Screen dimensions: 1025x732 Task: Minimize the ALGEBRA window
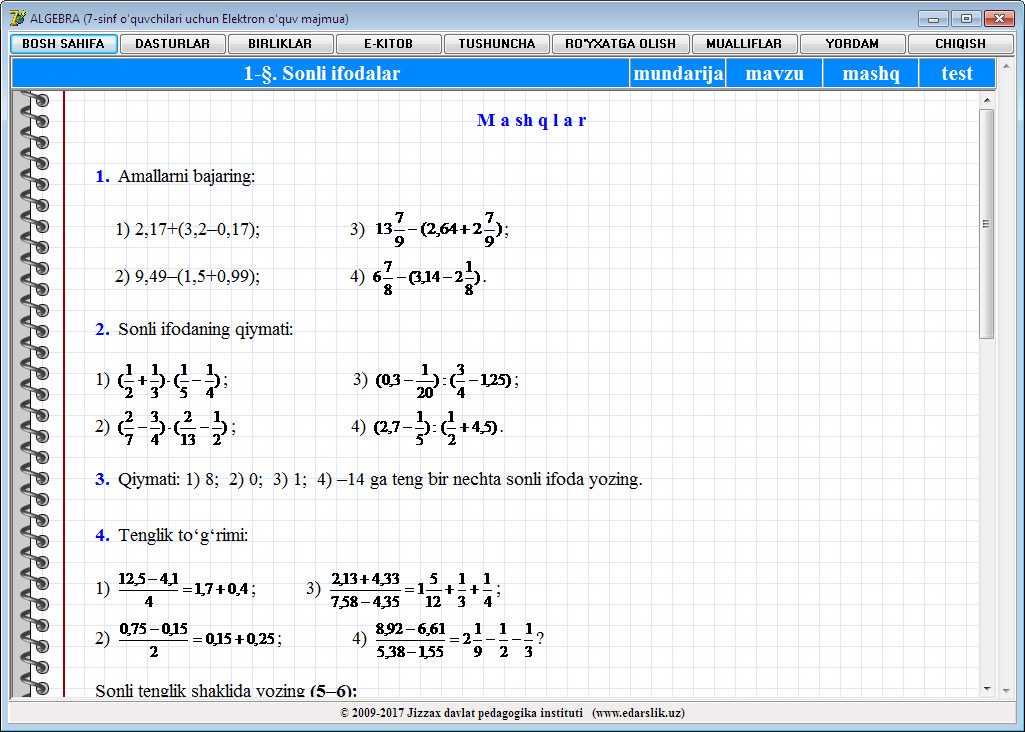coord(933,18)
